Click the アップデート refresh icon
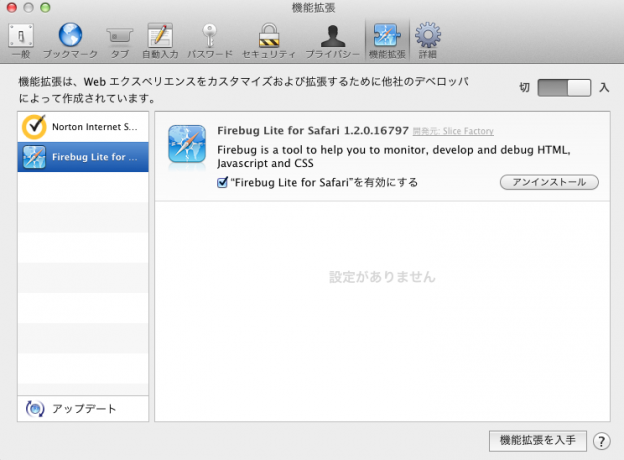624x460 pixels. click(35, 409)
